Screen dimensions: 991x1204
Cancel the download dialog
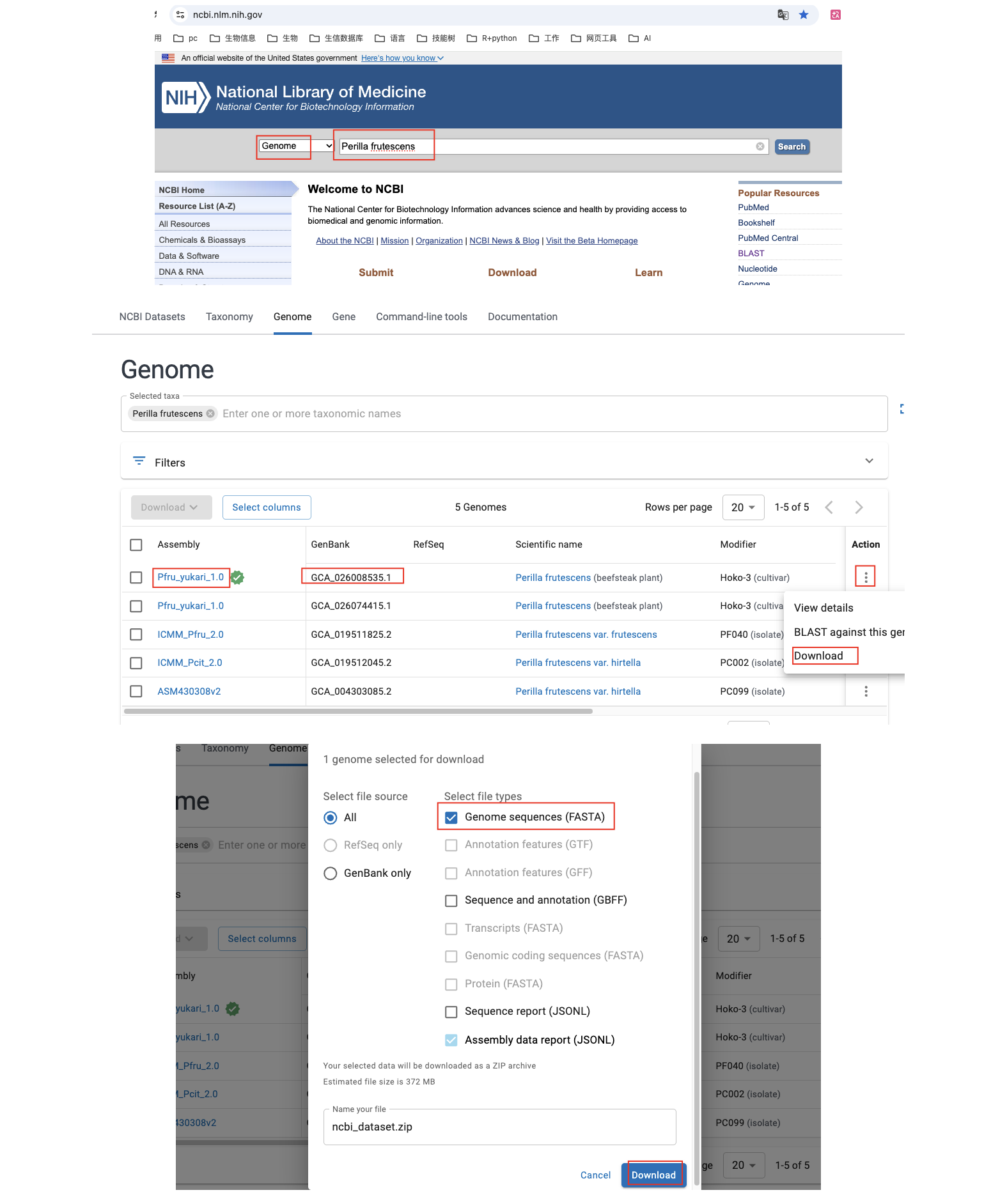(595, 1175)
